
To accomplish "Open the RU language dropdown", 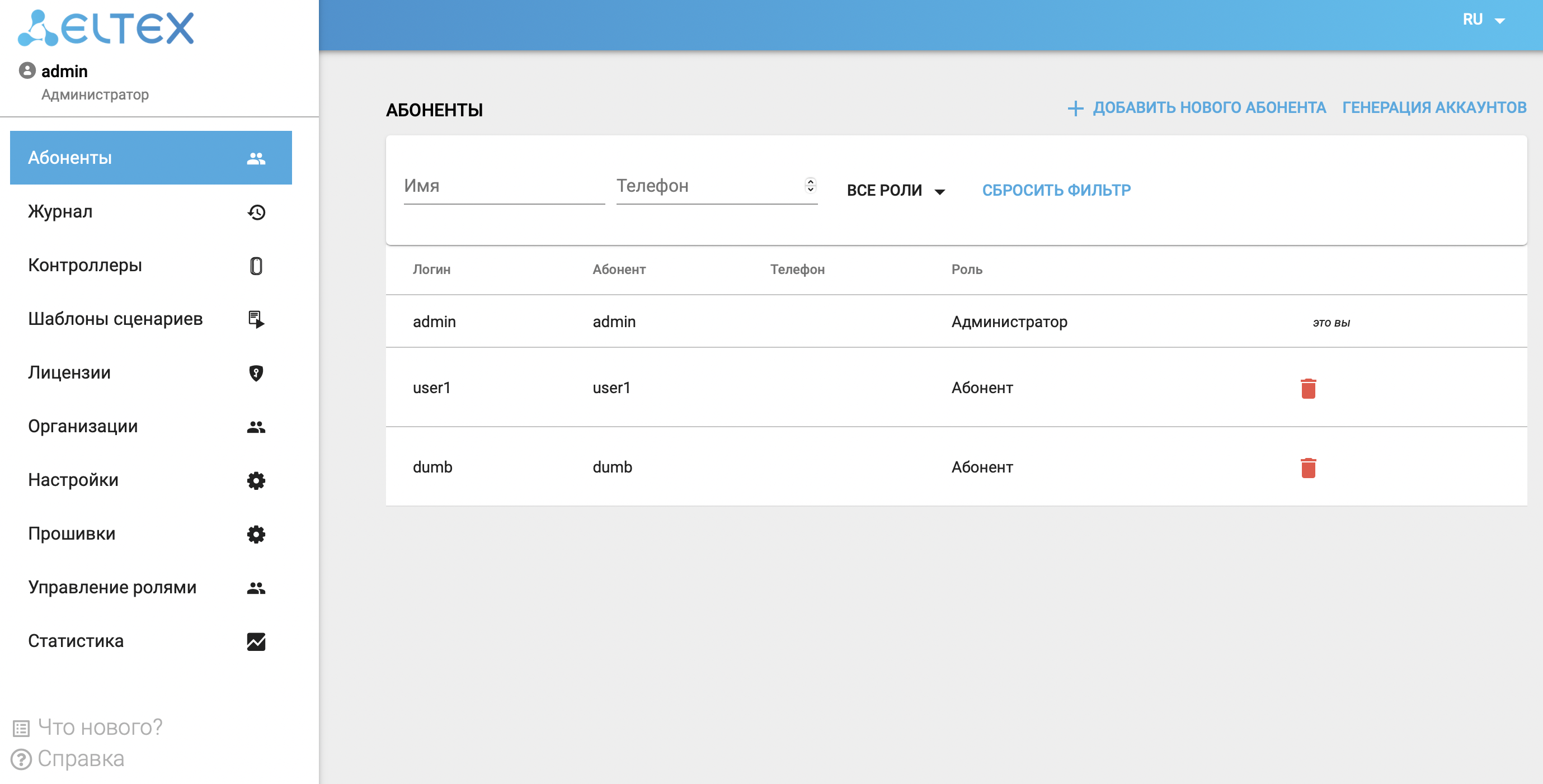I will (x=1483, y=20).
